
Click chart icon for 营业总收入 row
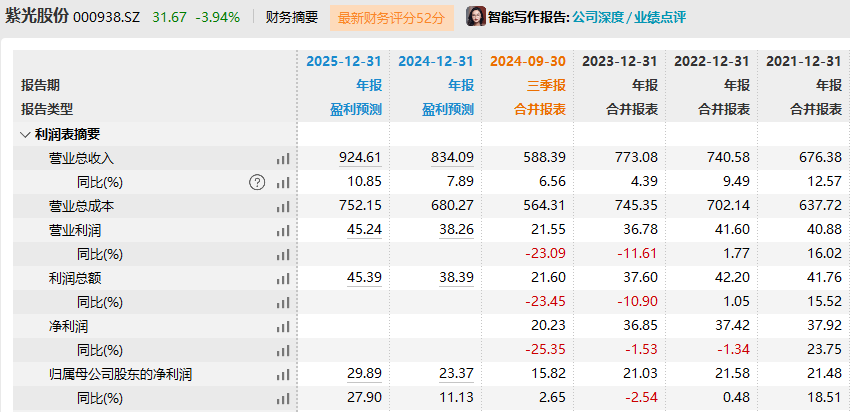(283, 158)
